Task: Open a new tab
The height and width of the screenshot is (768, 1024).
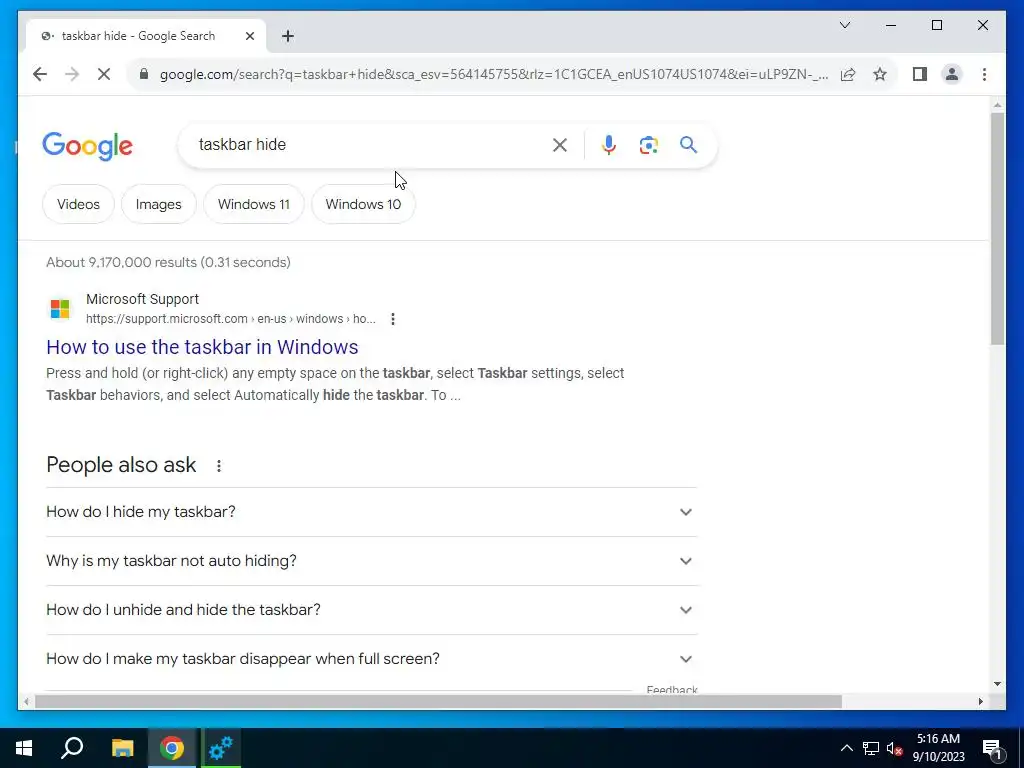Action: pos(288,36)
